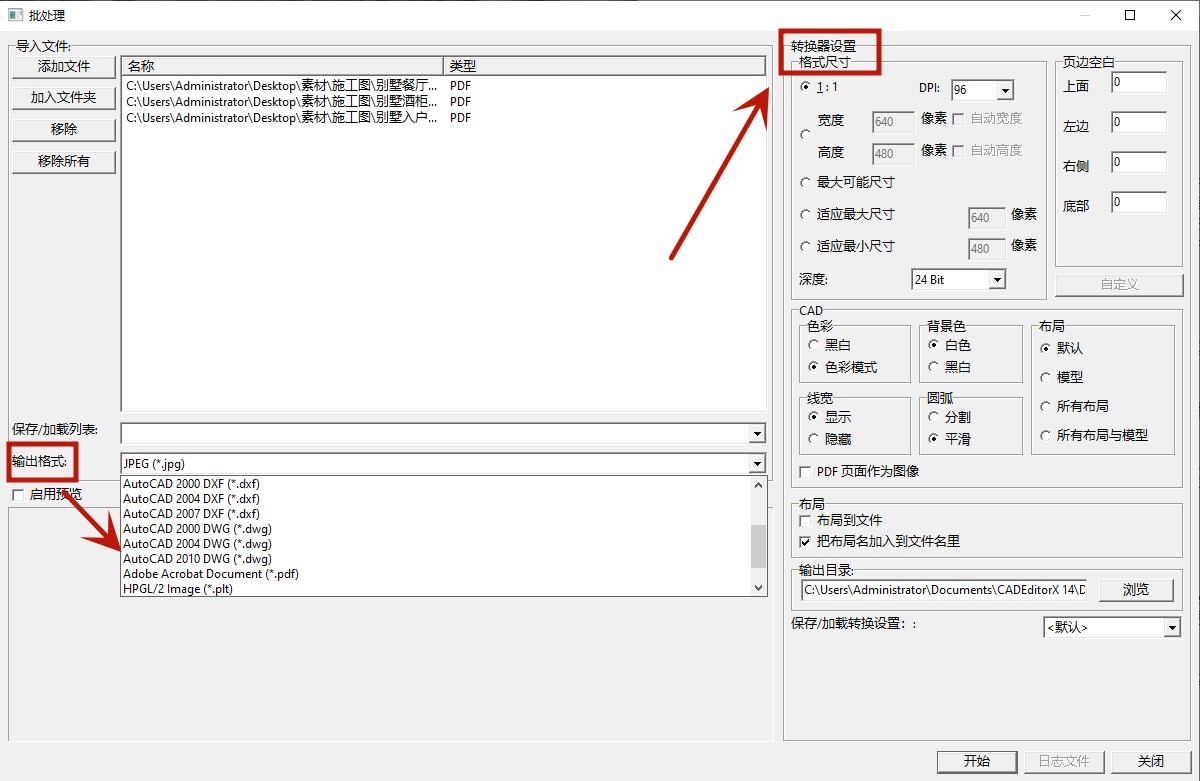Select 模型 layout option
1200x781 pixels.
tap(1046, 378)
